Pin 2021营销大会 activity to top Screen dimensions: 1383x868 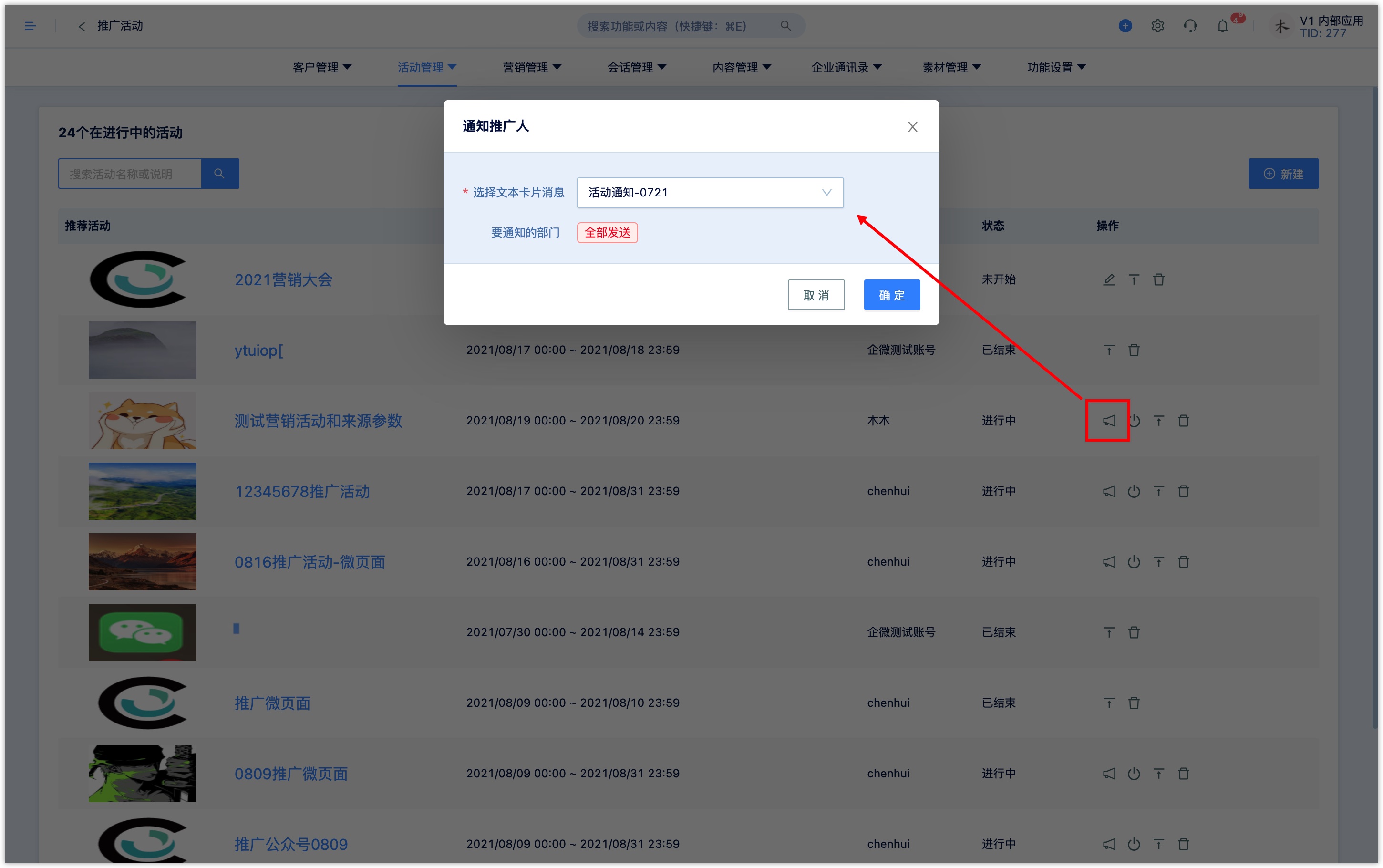(x=1134, y=279)
